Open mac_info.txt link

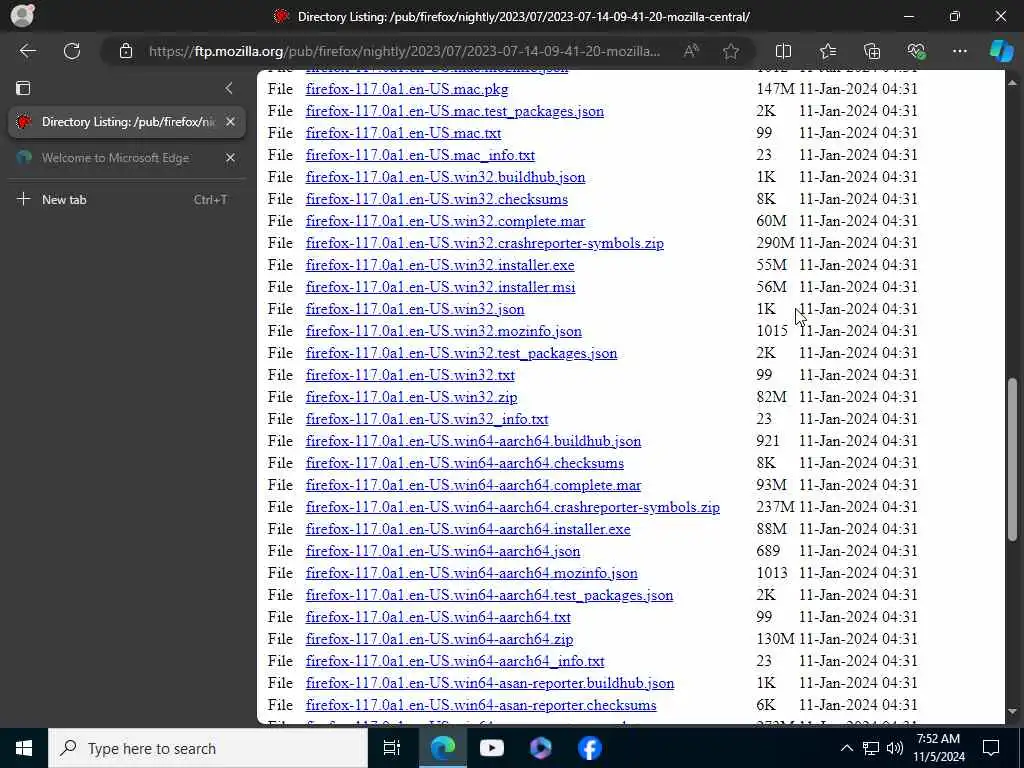tap(420, 155)
